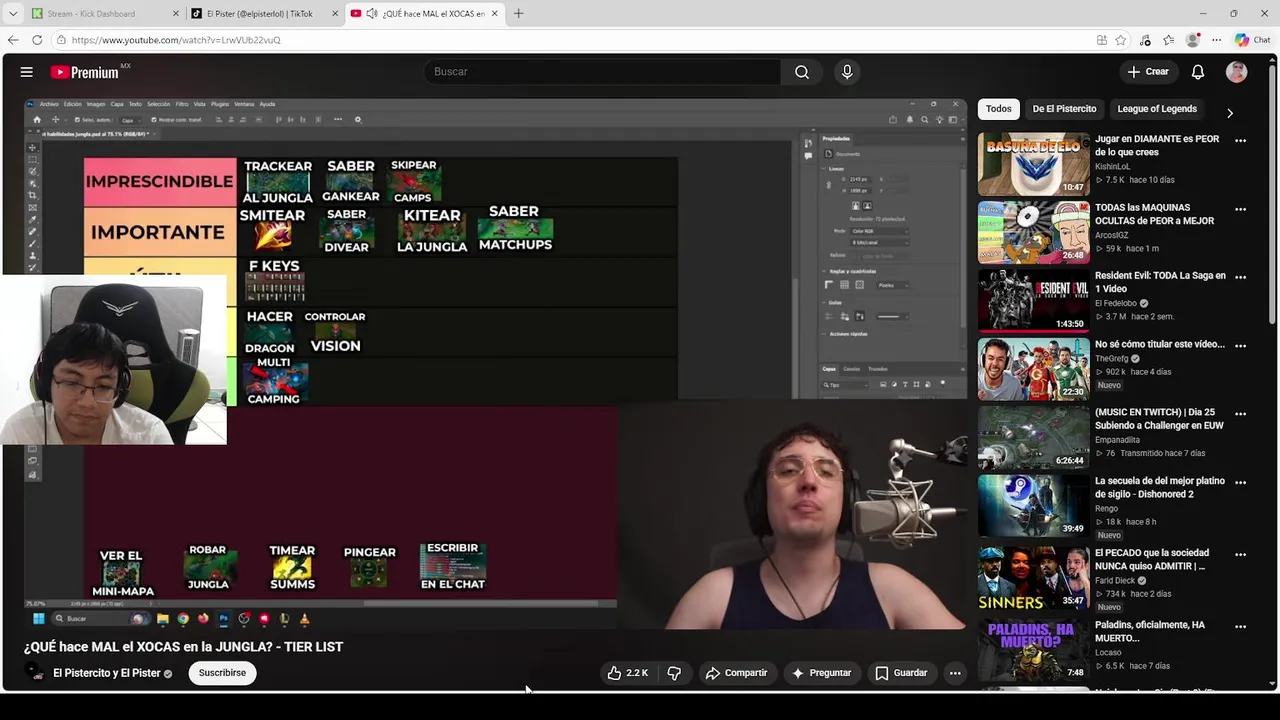Click the Preguntar button
This screenshot has height=720, width=1280.
tap(822, 673)
